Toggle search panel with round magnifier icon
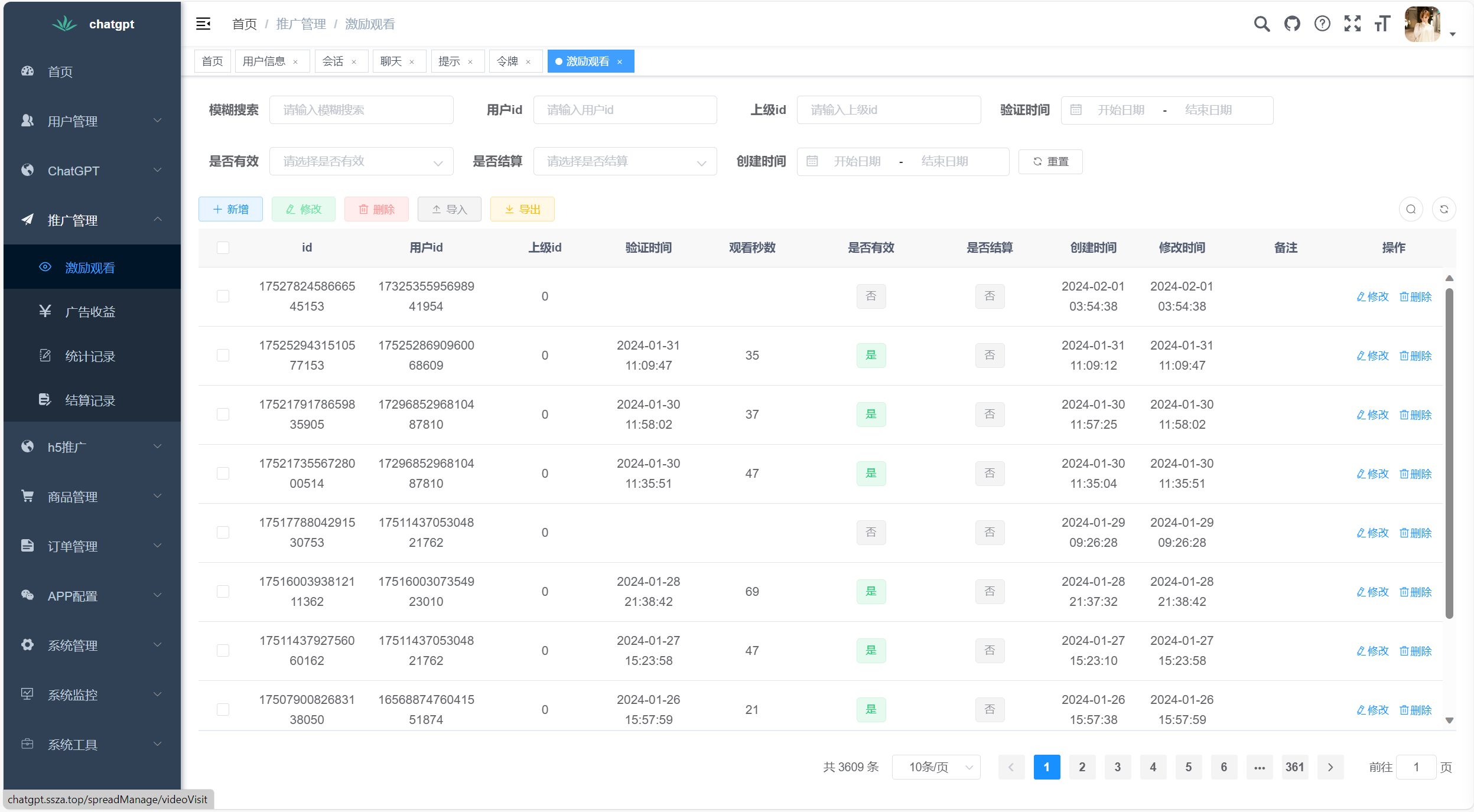Viewport: 1474px width, 812px height. click(x=1411, y=209)
